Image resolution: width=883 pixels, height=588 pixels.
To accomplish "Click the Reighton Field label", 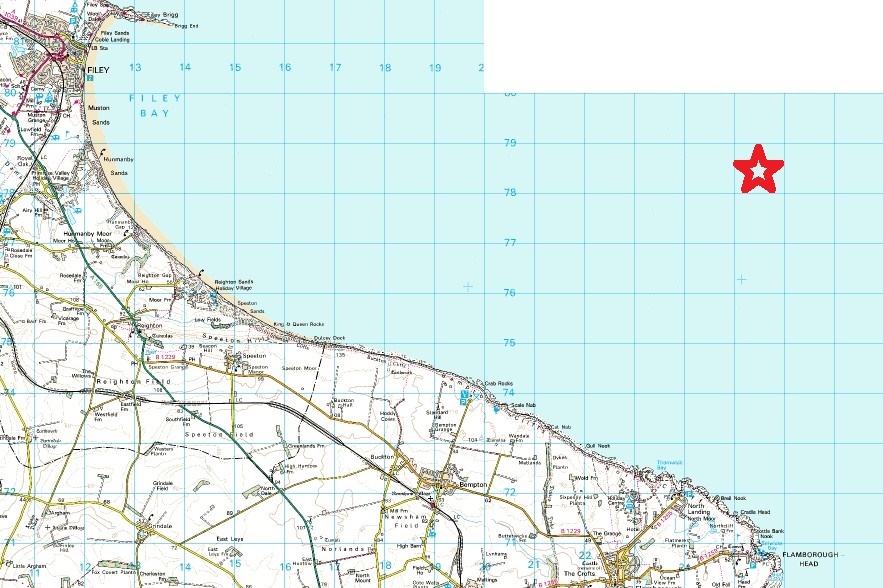I will point(133,381).
